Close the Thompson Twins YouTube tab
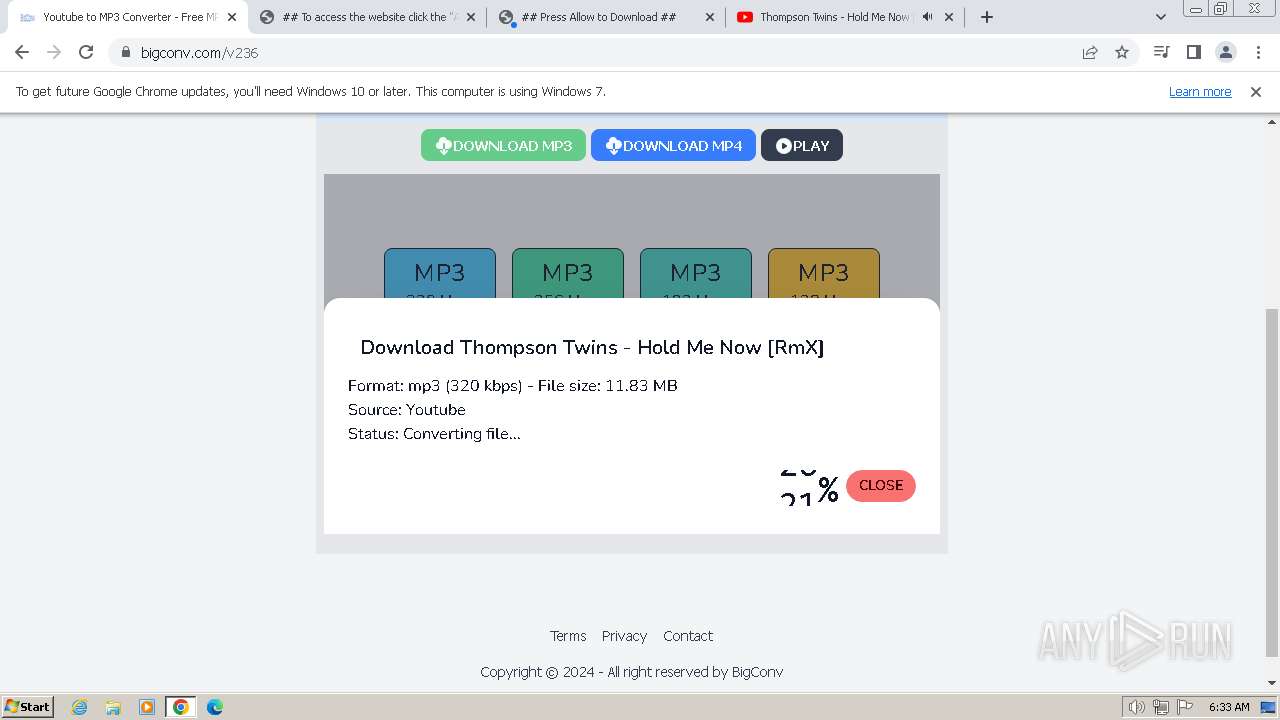The width and height of the screenshot is (1280, 720). click(x=949, y=17)
